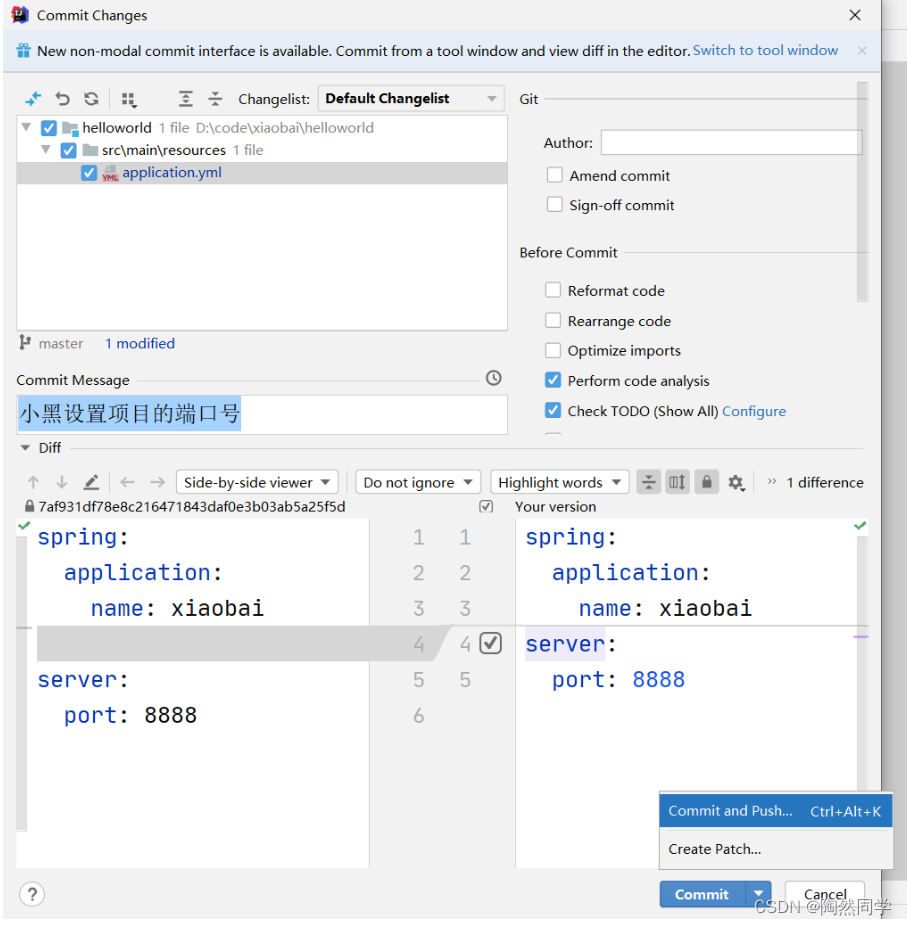The width and height of the screenshot is (907, 925).
Task: Open diff settings gear icon
Action: [737, 482]
